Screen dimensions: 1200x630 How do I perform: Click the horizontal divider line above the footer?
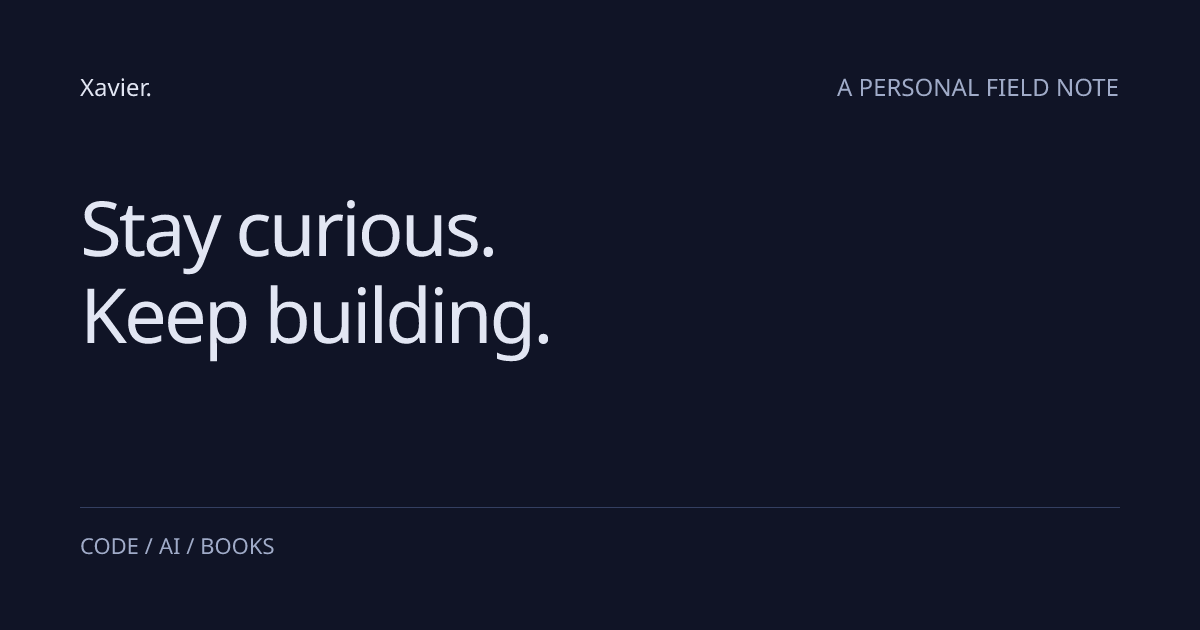(600, 508)
